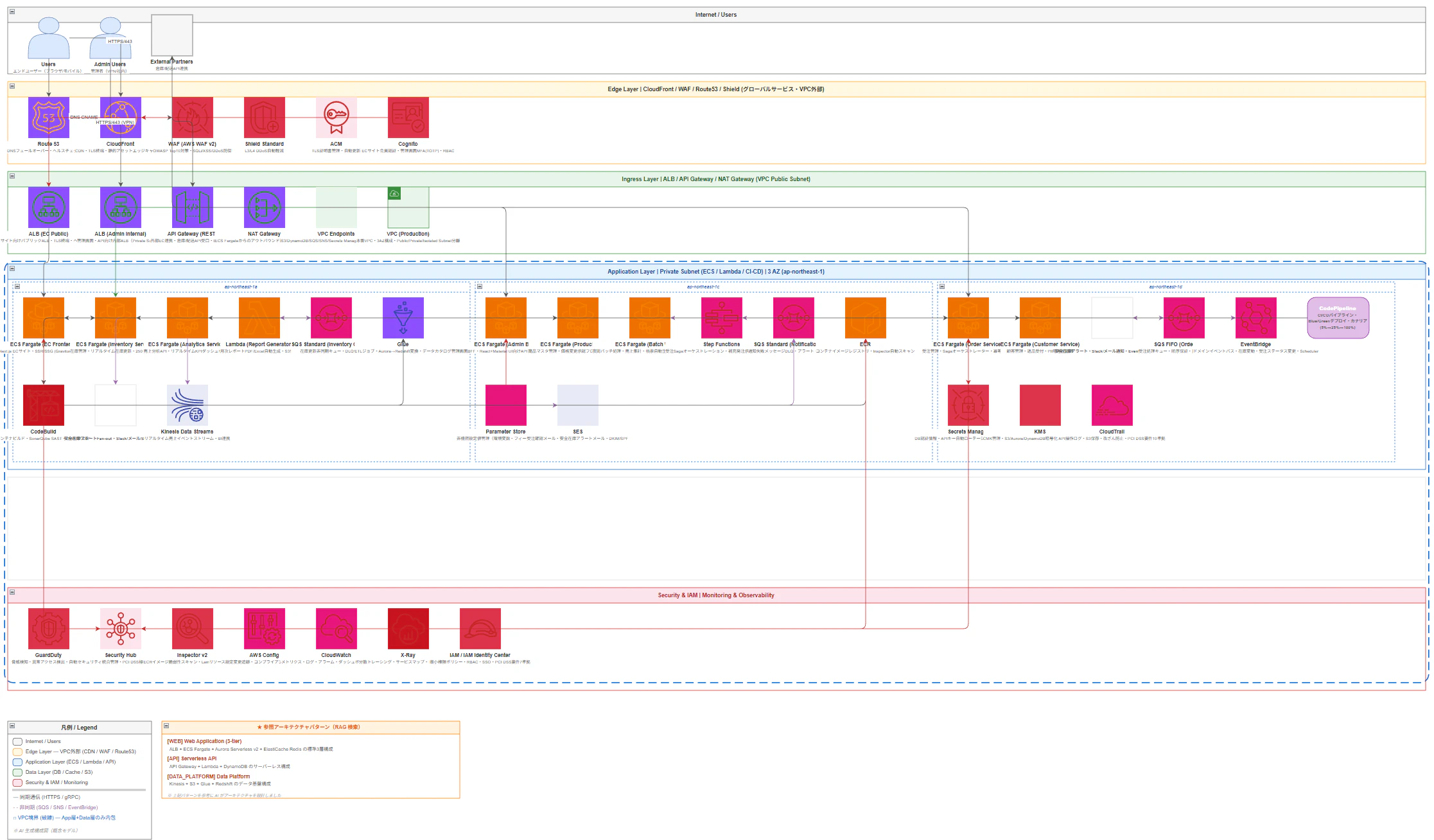This screenshot has width=1434, height=840.
Task: Click the Admin Users actor shape
Action: point(110,38)
